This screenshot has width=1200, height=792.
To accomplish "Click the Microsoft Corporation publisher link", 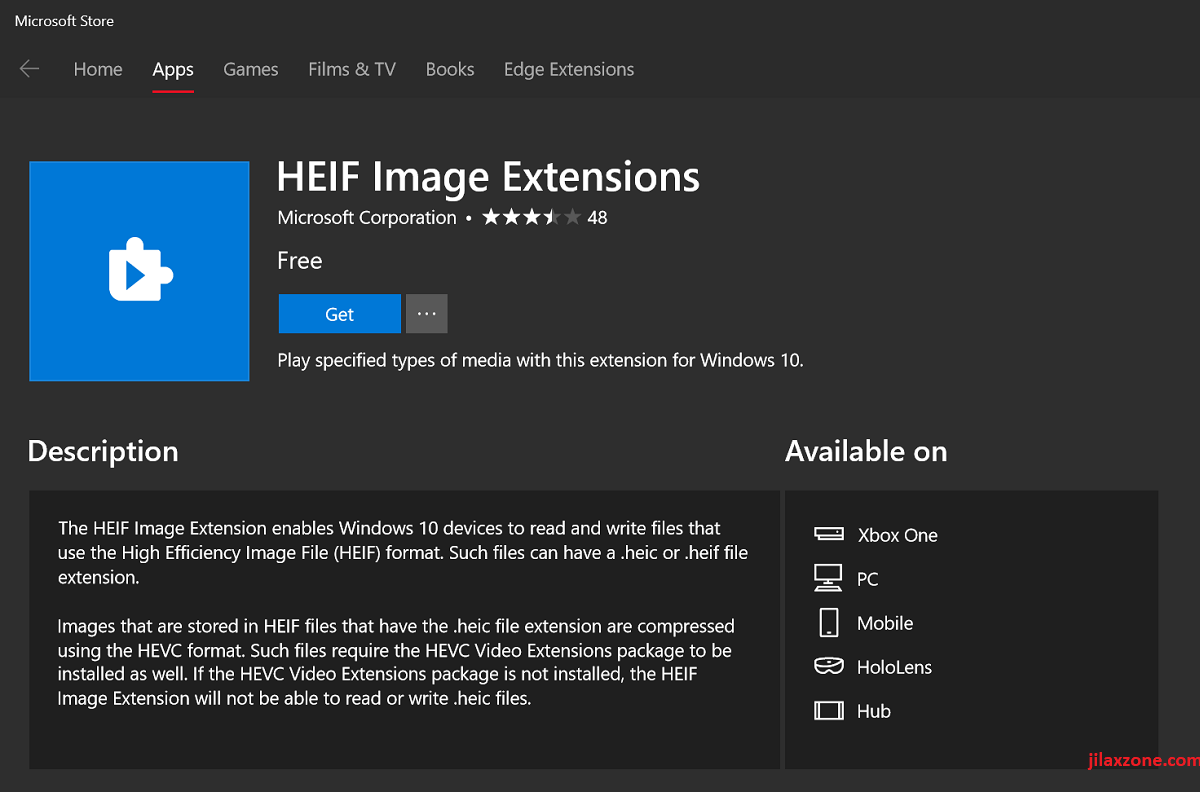I will 367,217.
